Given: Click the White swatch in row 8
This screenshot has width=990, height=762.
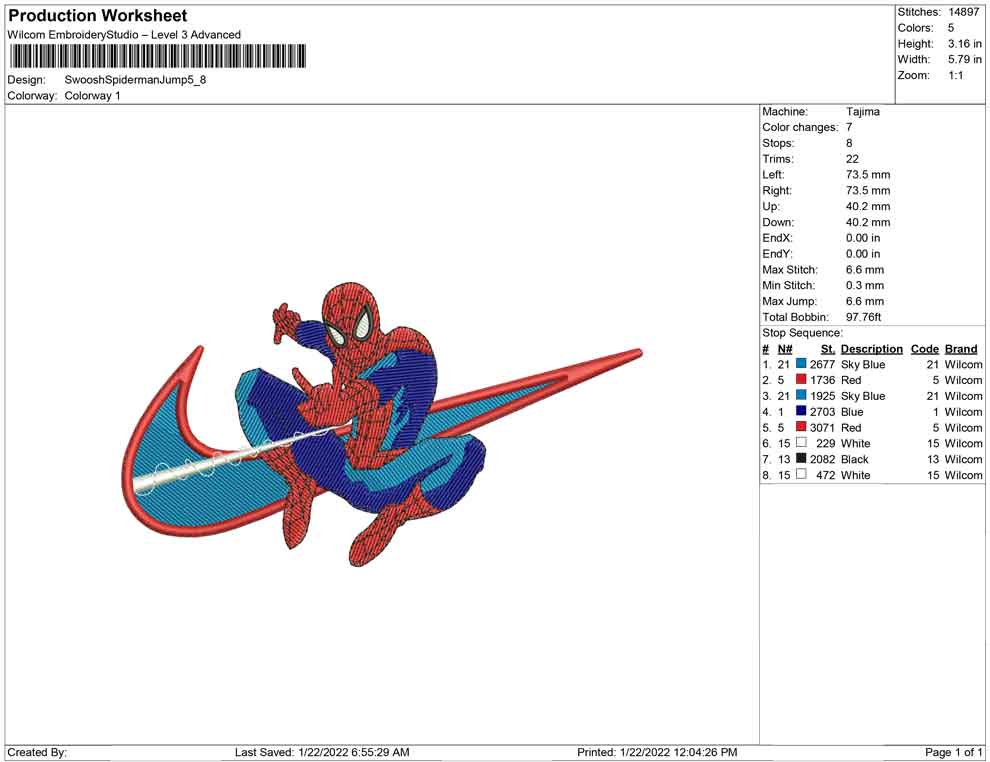Looking at the screenshot, I should point(801,474).
